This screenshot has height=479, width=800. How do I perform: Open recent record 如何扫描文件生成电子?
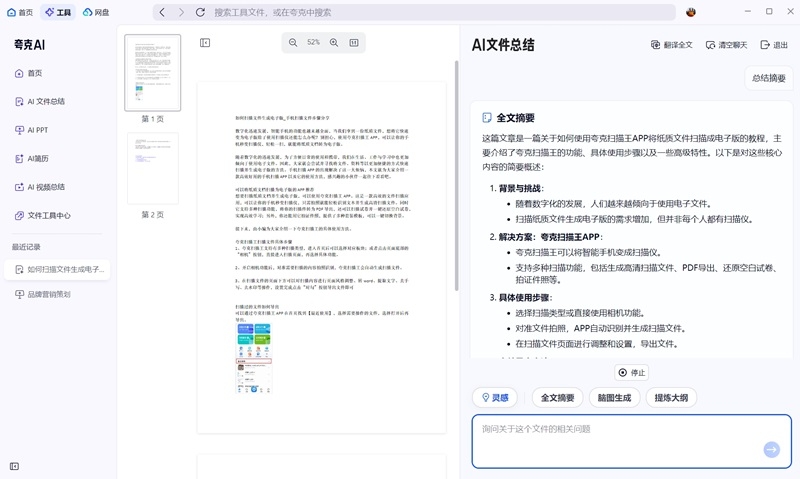57,269
